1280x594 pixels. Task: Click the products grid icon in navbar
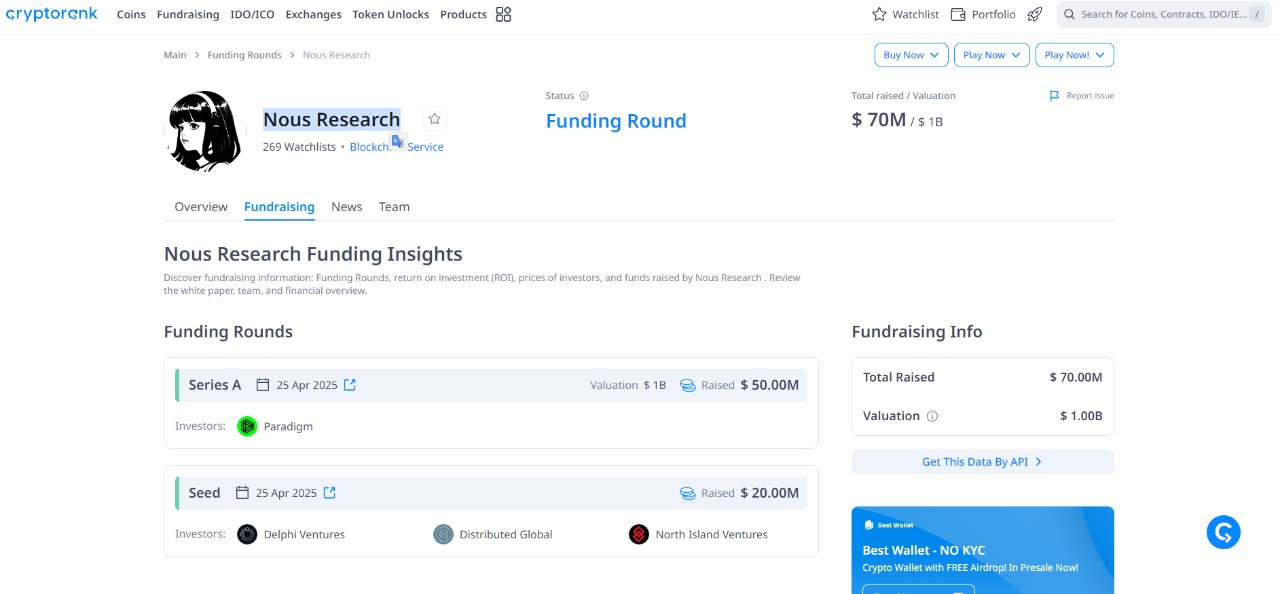pyautogui.click(x=504, y=14)
